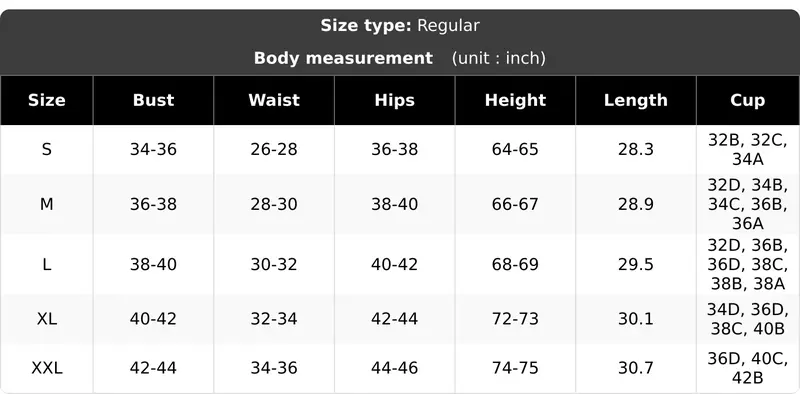Click the unit inch label
The image size is (800, 394).
[x=498, y=58]
